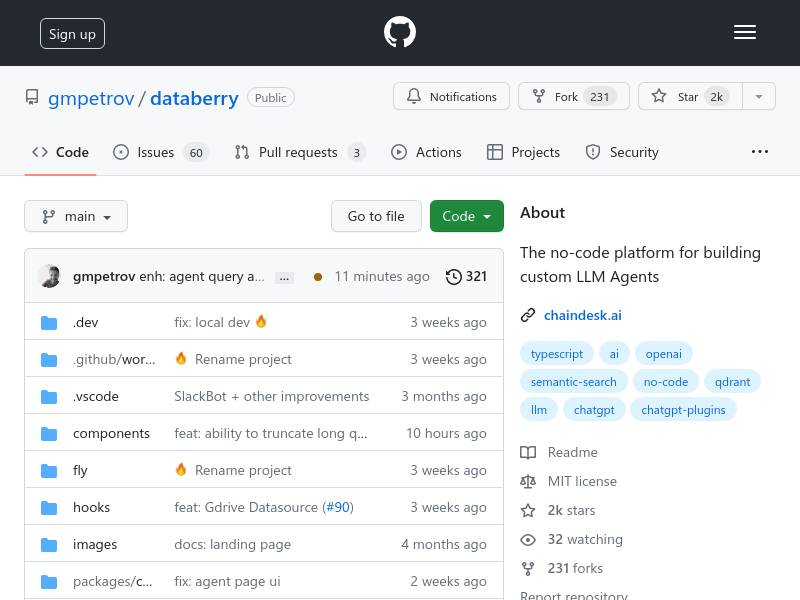
Task: Go to the Actions tab
Action: (426, 152)
